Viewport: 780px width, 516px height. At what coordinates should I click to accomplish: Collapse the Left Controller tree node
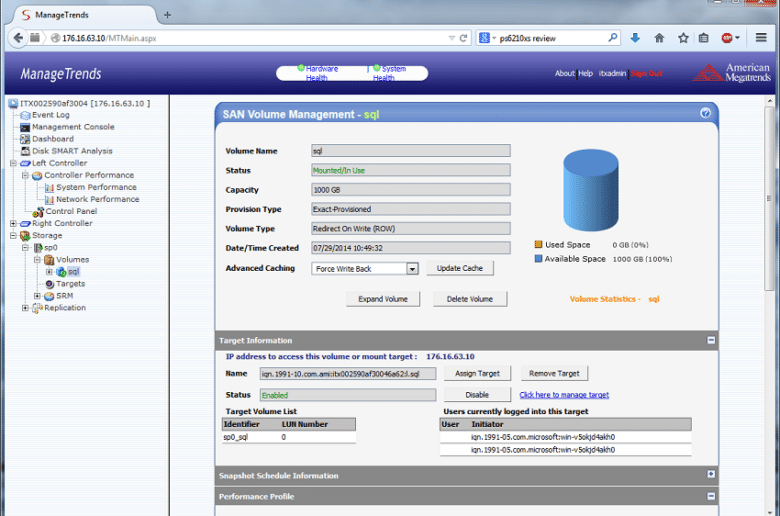point(13,163)
